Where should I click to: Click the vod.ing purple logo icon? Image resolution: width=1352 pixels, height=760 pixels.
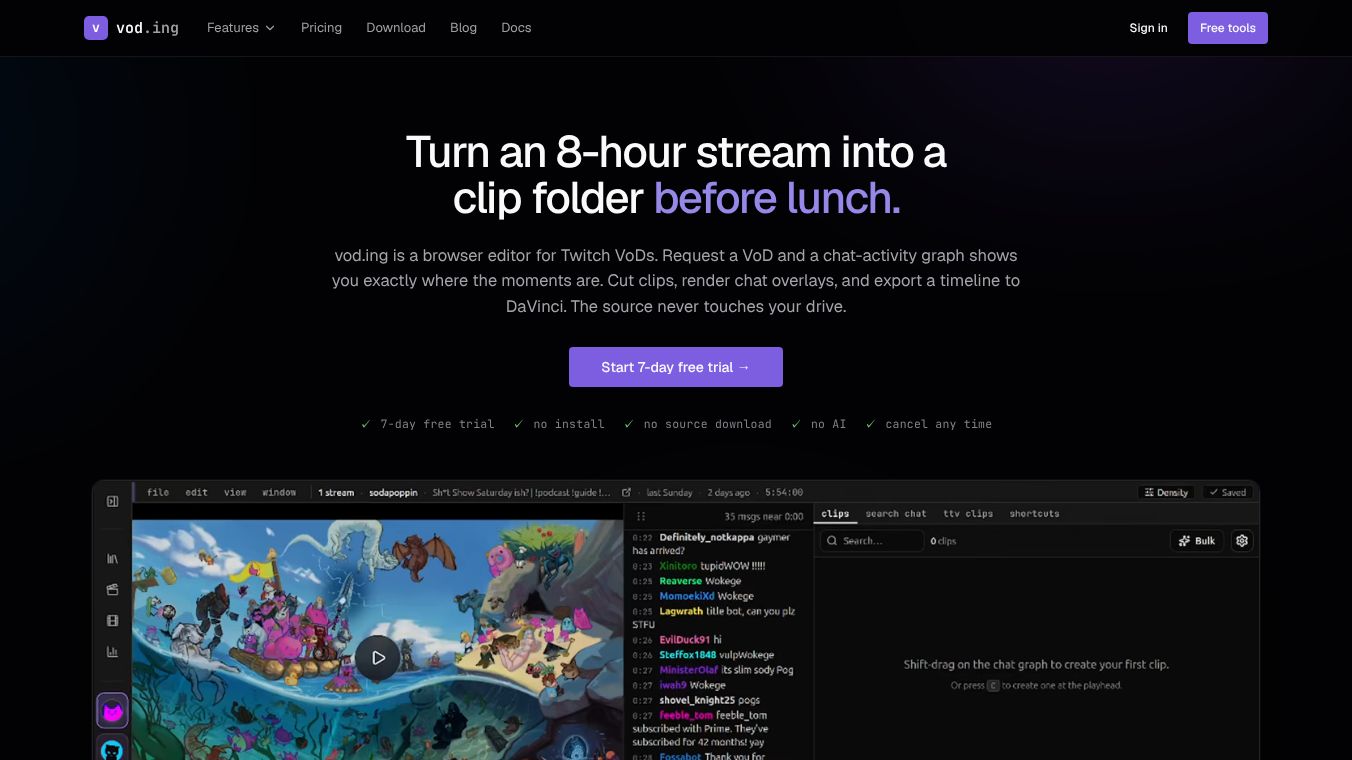pos(96,28)
